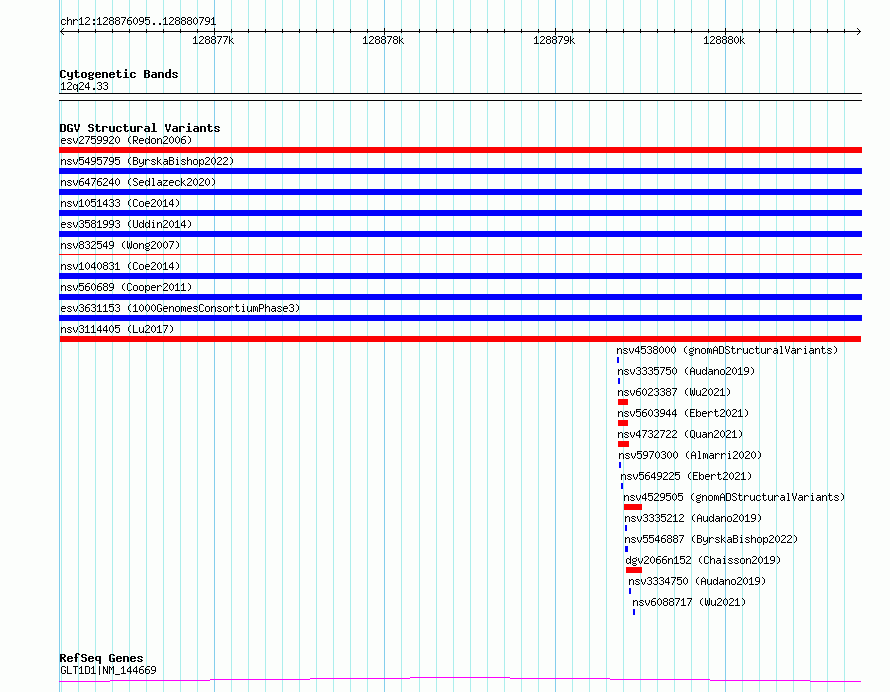Screen dimensions: 890x692
Task: Click the DGV Structural Variants track heading
Action: point(140,128)
